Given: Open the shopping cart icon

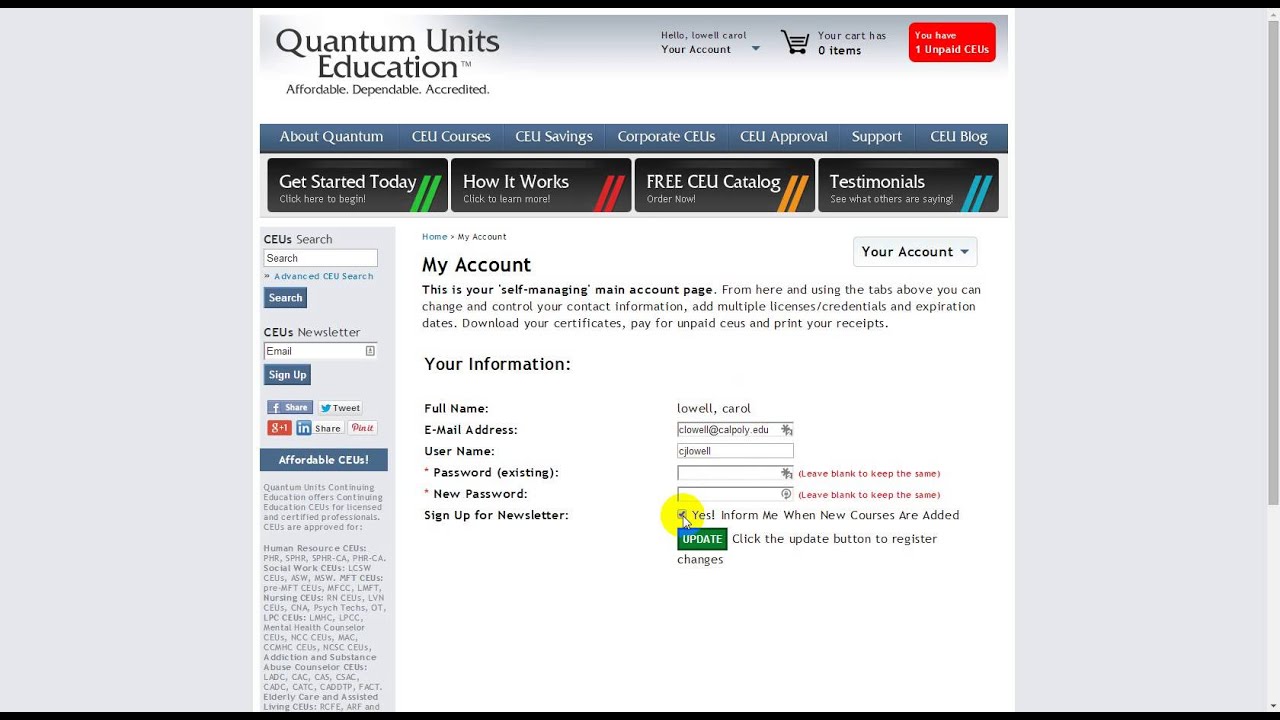Looking at the screenshot, I should click(795, 42).
